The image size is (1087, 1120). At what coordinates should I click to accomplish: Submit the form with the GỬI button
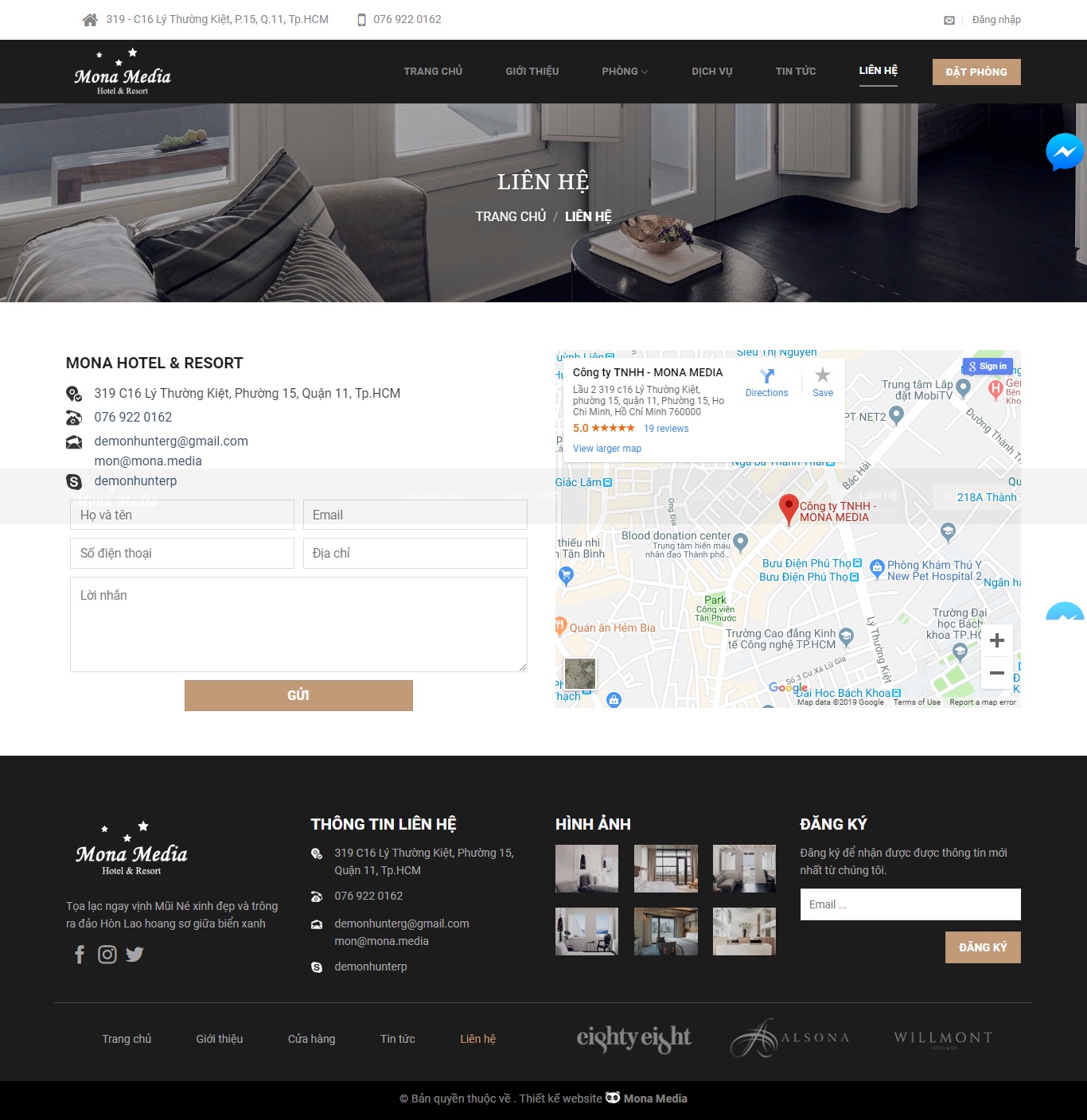point(298,695)
